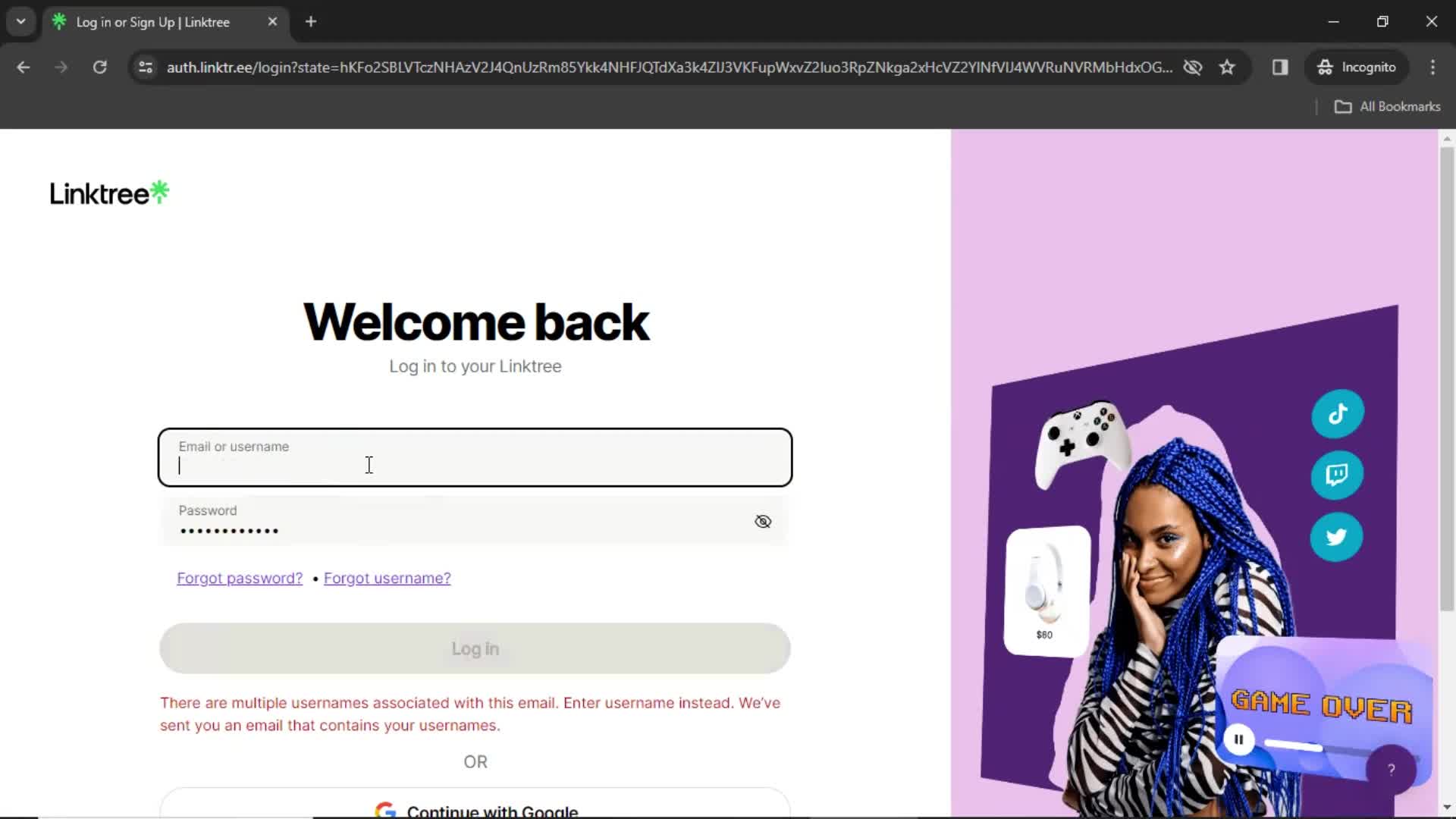Toggle password visibility eye icon
Image resolution: width=1456 pixels, height=819 pixels.
click(763, 521)
